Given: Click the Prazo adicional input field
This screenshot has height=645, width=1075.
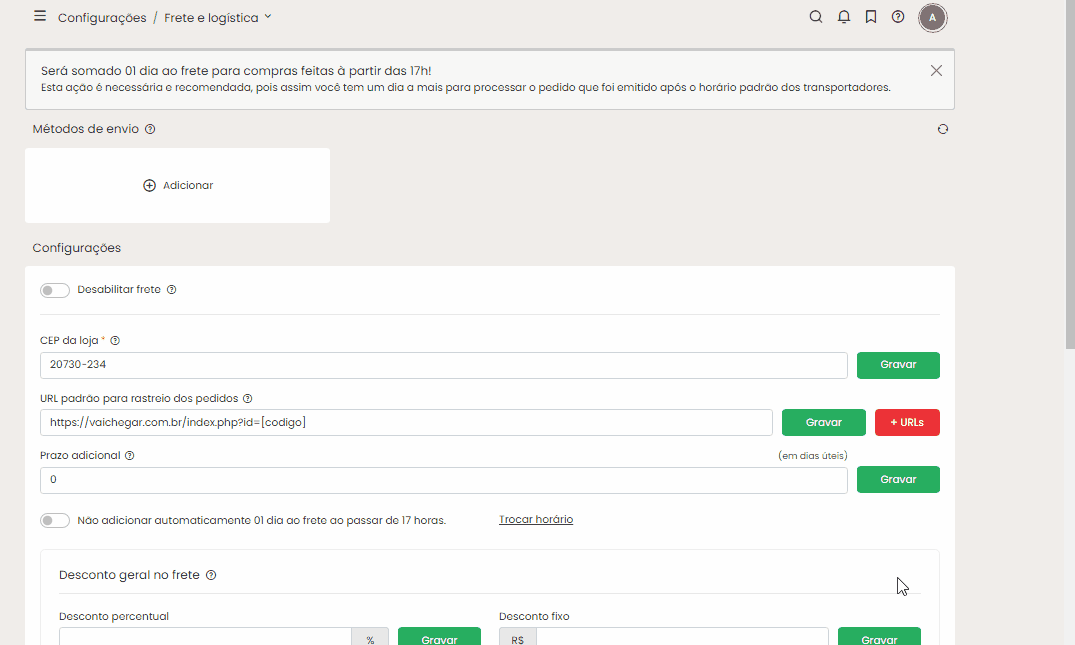Looking at the screenshot, I should [x=443, y=480].
